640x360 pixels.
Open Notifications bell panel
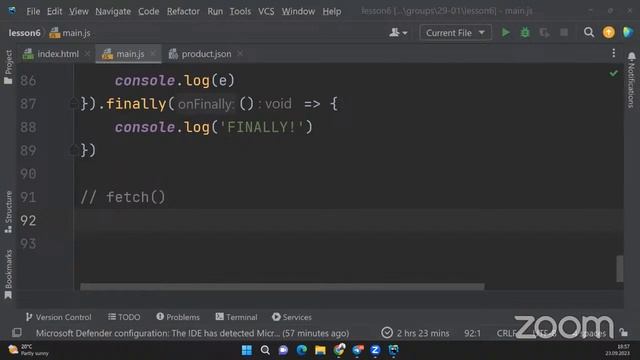[631, 80]
